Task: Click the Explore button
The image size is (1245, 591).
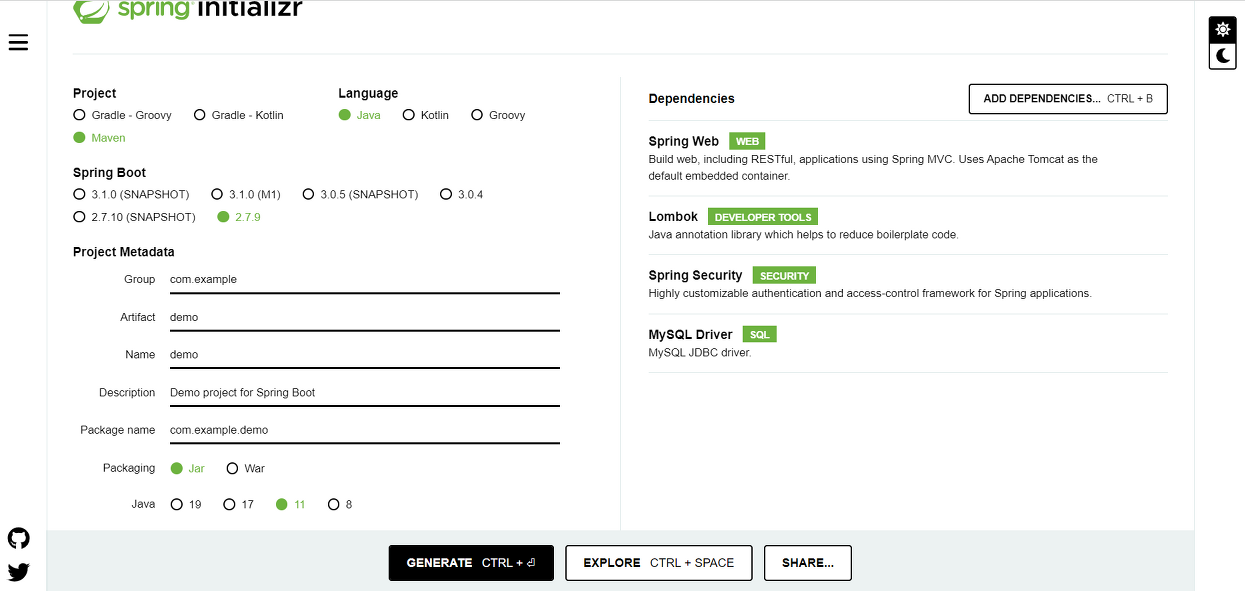Action: coord(659,563)
